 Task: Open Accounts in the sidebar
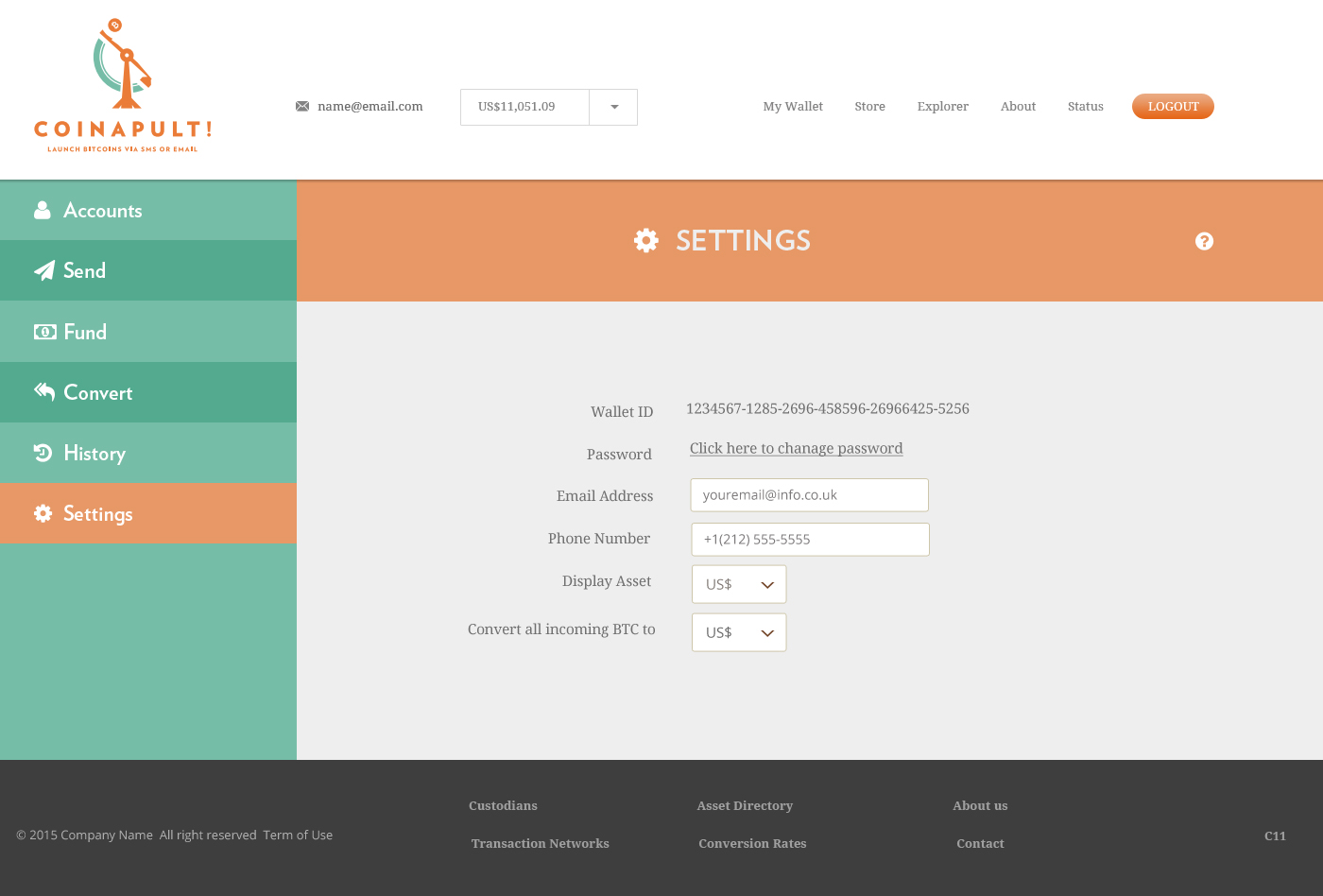point(148,210)
